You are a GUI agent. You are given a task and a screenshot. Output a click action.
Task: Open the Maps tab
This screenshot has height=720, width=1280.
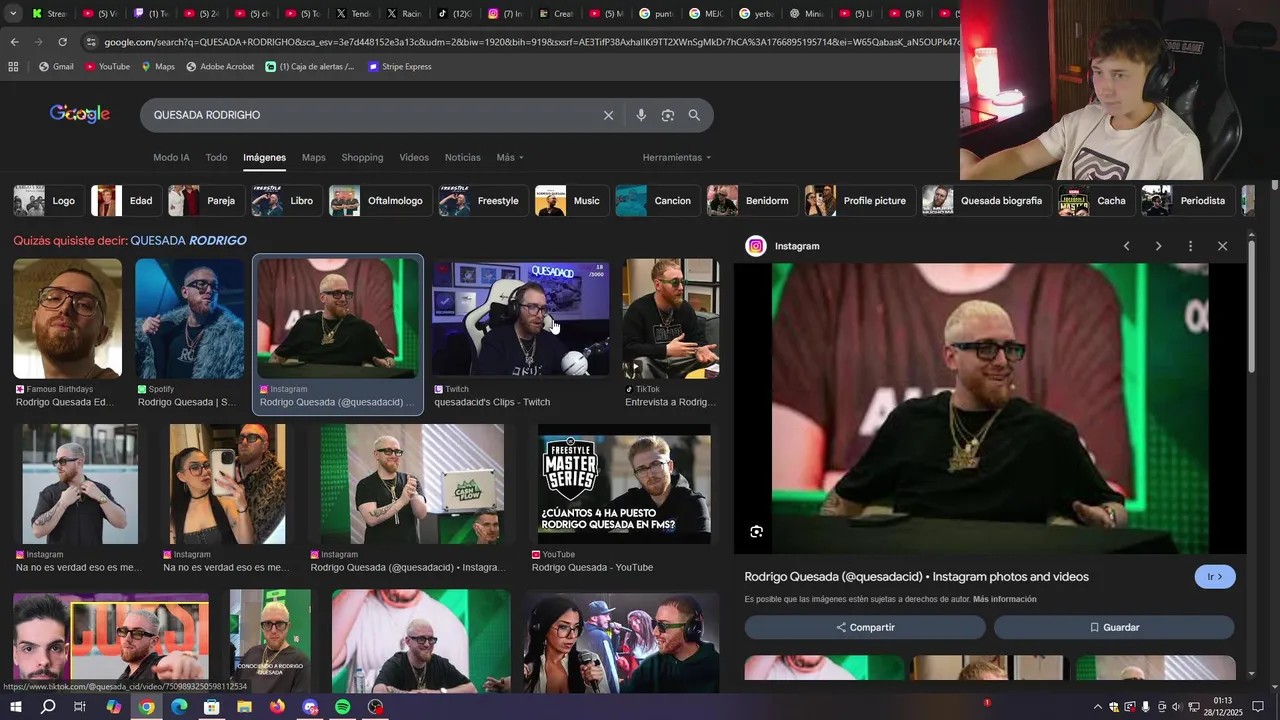pos(314,157)
